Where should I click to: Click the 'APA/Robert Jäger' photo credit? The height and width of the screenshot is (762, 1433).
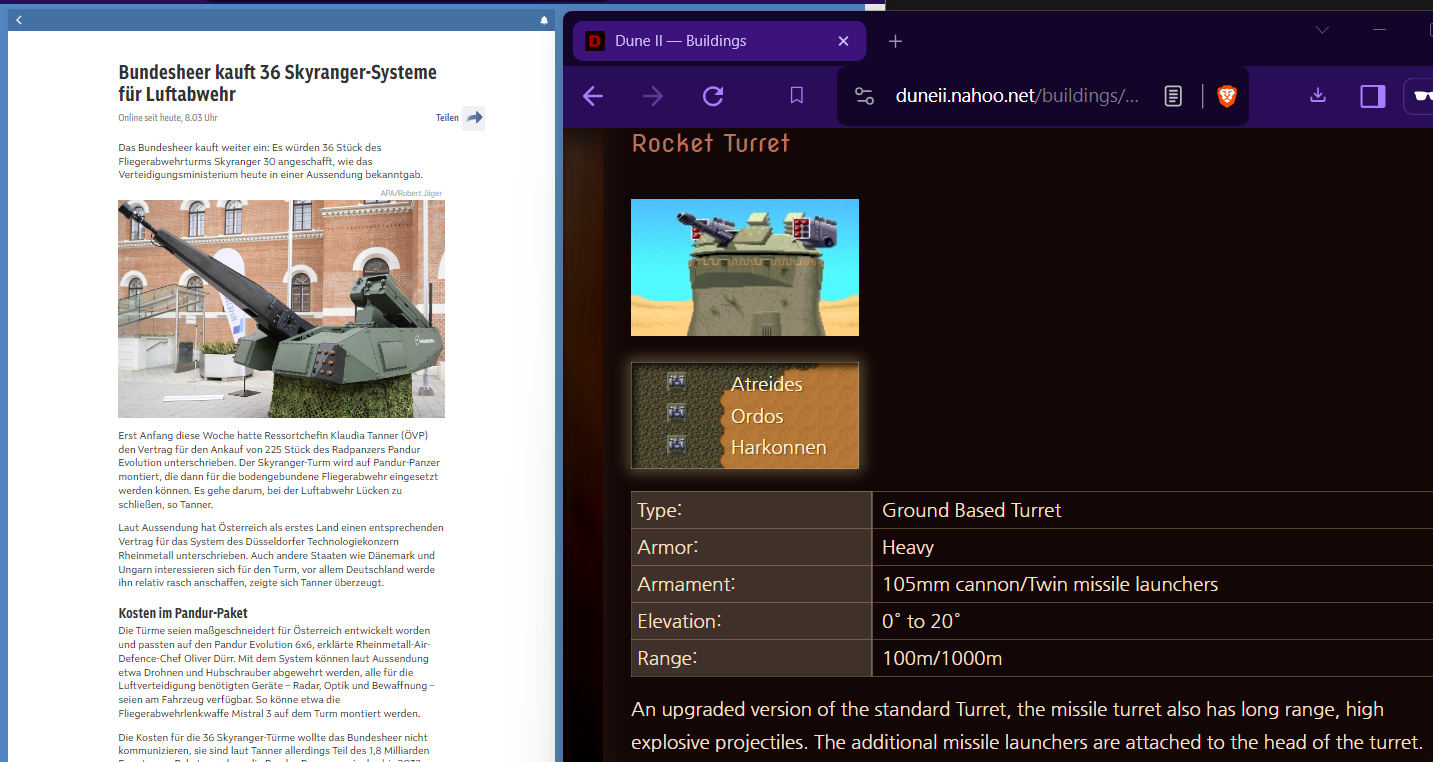pyautogui.click(x=411, y=193)
